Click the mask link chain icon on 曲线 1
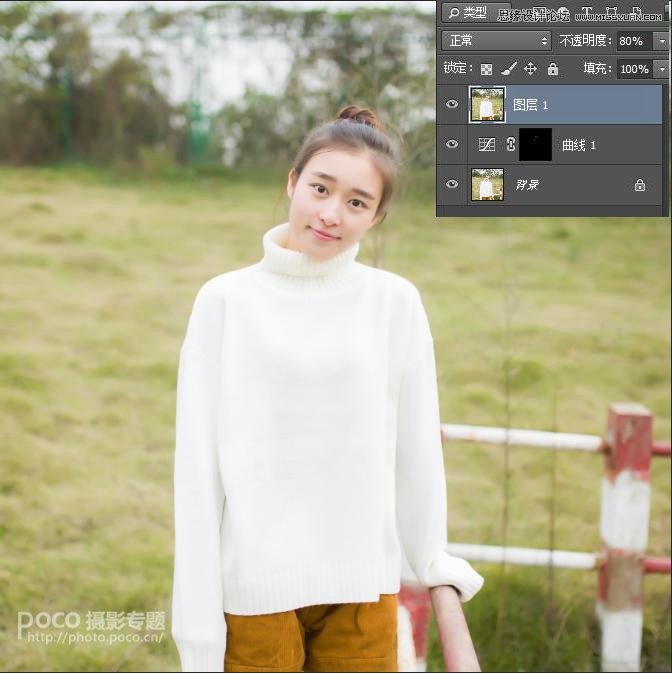The image size is (672, 673). click(x=510, y=144)
